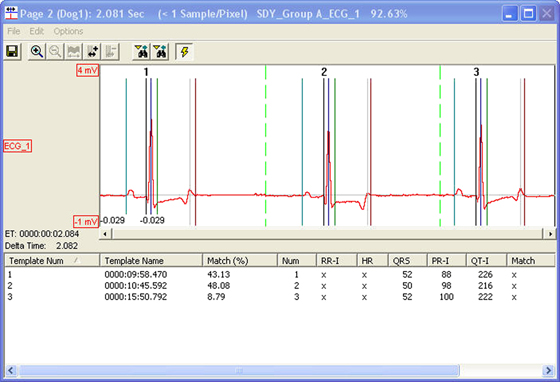Click waveform horizontal scrollbar track

coord(328,234)
